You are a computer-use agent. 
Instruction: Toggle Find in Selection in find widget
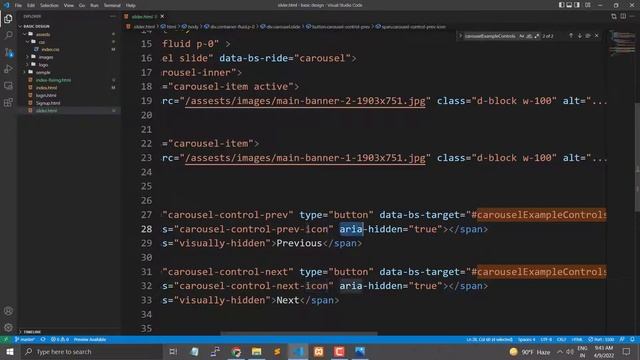(588, 36)
